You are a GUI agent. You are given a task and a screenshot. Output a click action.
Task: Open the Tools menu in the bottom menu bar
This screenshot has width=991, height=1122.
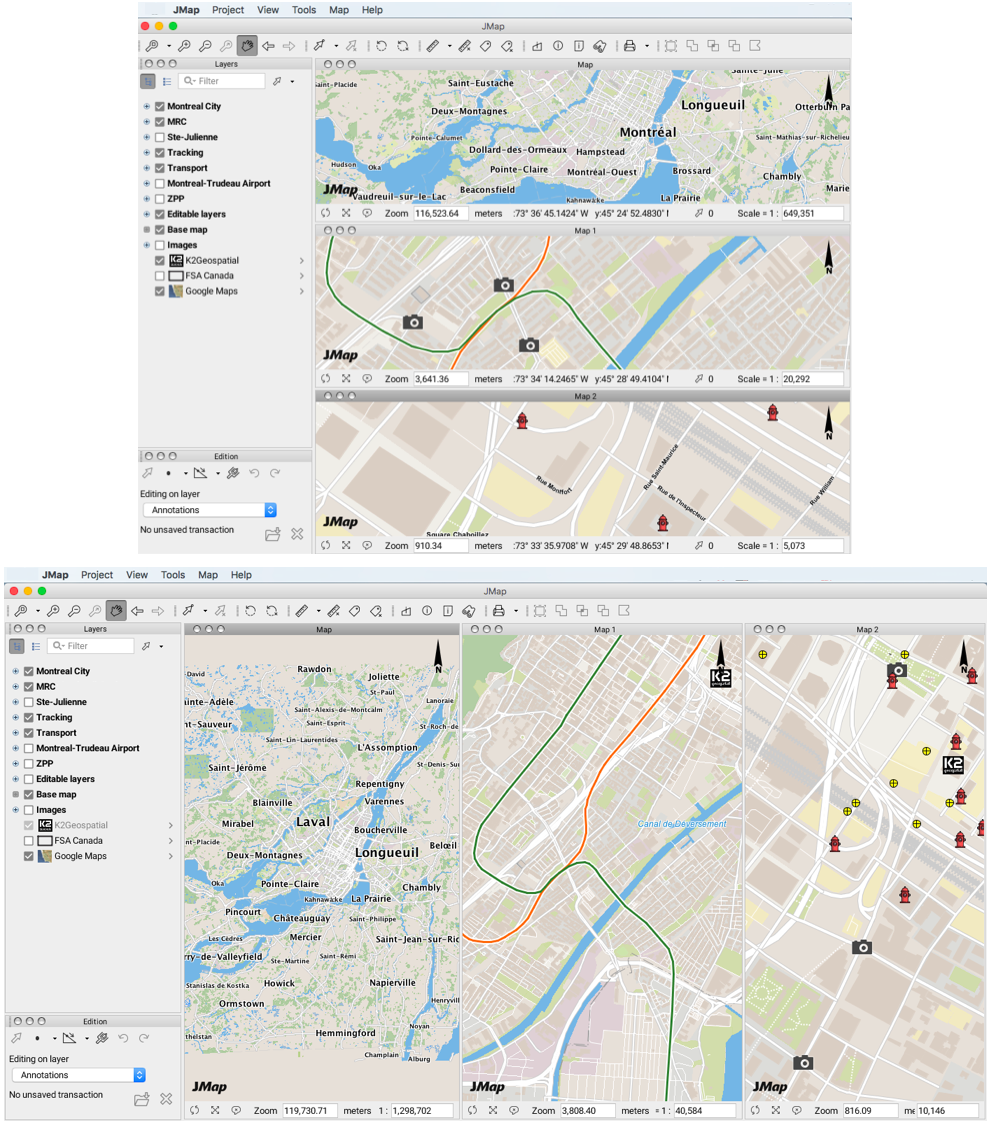pyautogui.click(x=173, y=575)
